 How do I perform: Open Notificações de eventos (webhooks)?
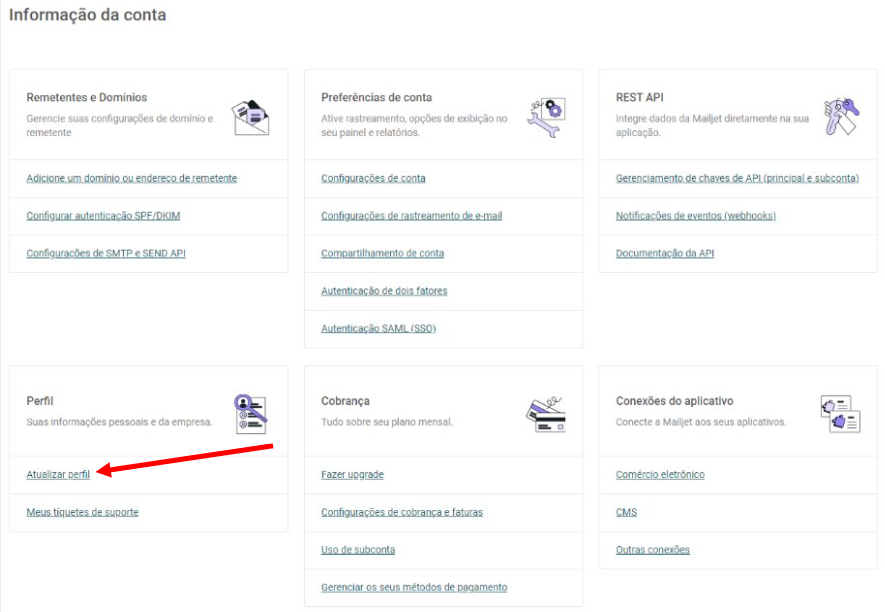695,216
